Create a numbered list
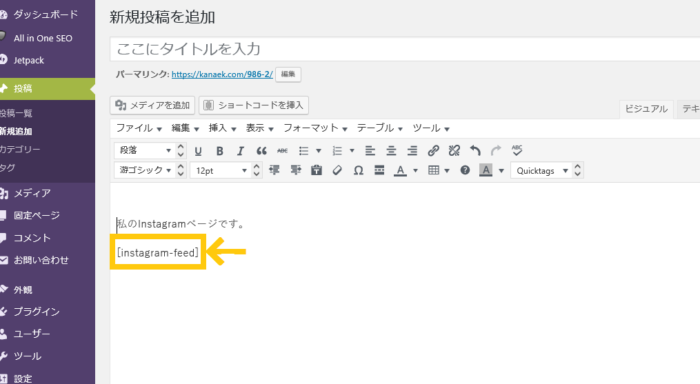The width and height of the screenshot is (700, 384). click(337, 151)
